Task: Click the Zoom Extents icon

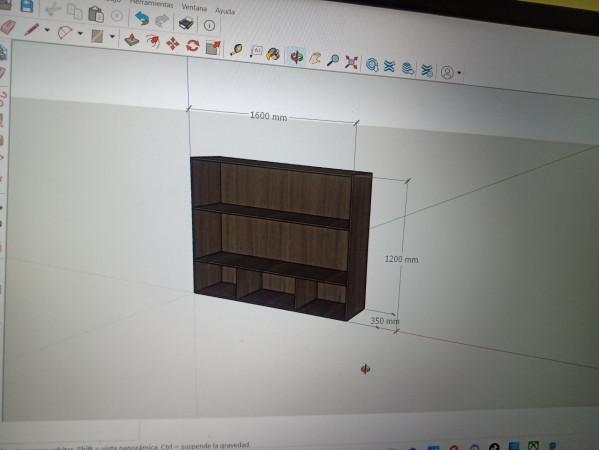Action: 351,62
